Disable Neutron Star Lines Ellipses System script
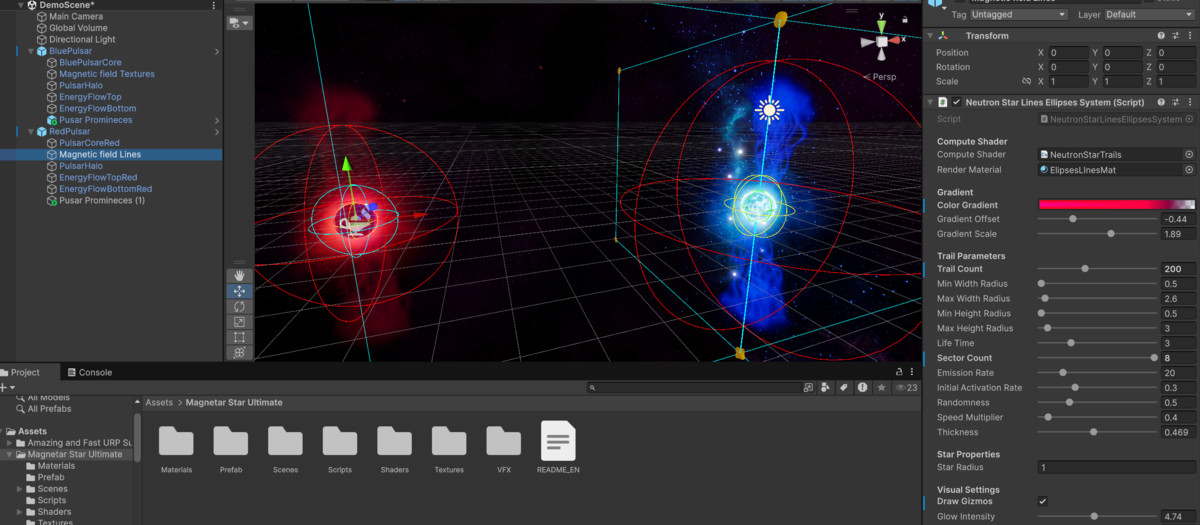Image resolution: width=1200 pixels, height=525 pixels. pos(956,102)
